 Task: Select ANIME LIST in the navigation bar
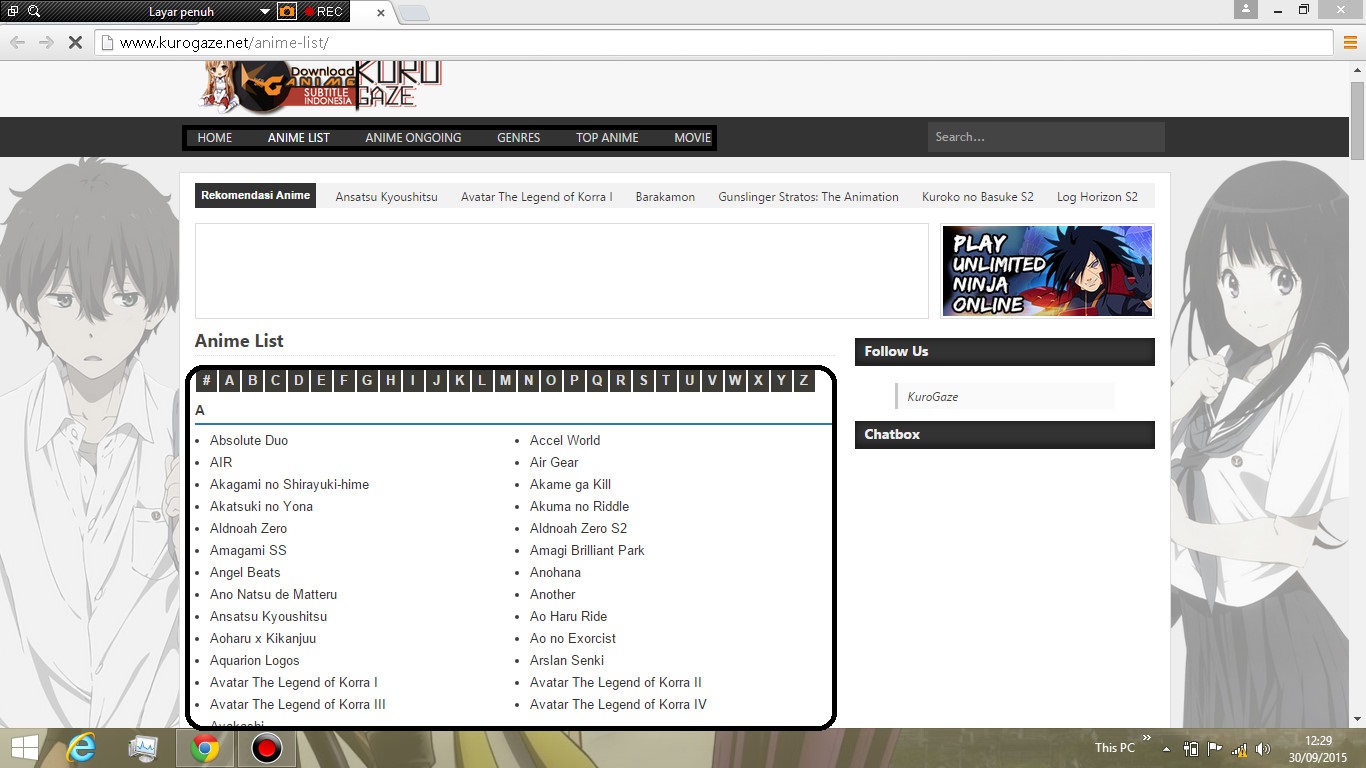[x=299, y=138]
